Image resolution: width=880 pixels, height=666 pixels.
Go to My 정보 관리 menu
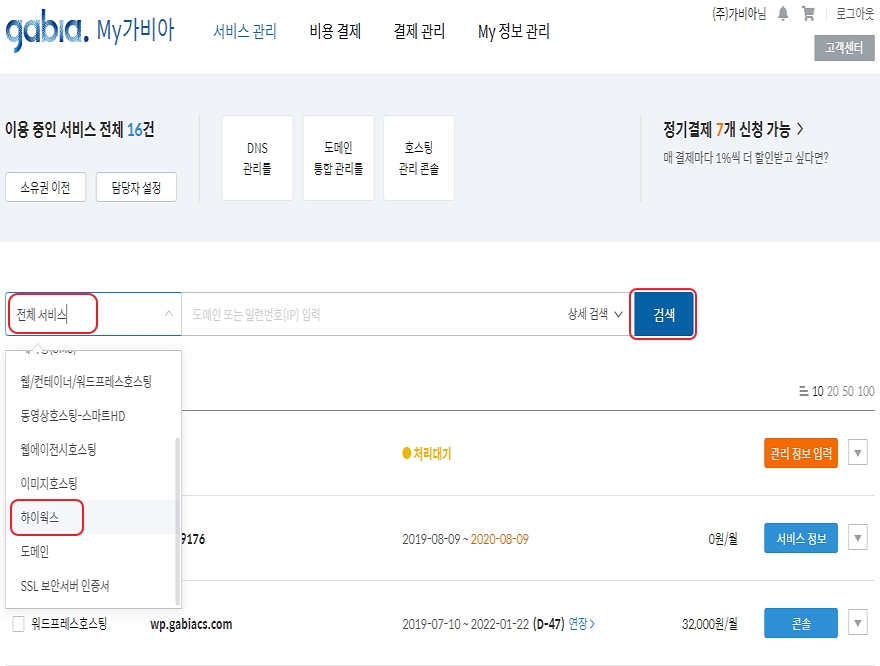coord(513,31)
